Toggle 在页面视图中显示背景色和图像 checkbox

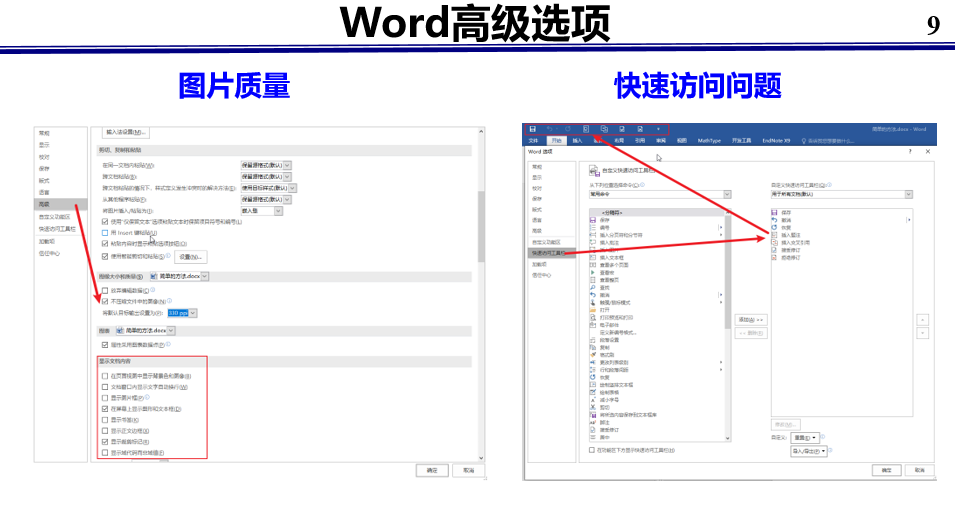coord(105,376)
